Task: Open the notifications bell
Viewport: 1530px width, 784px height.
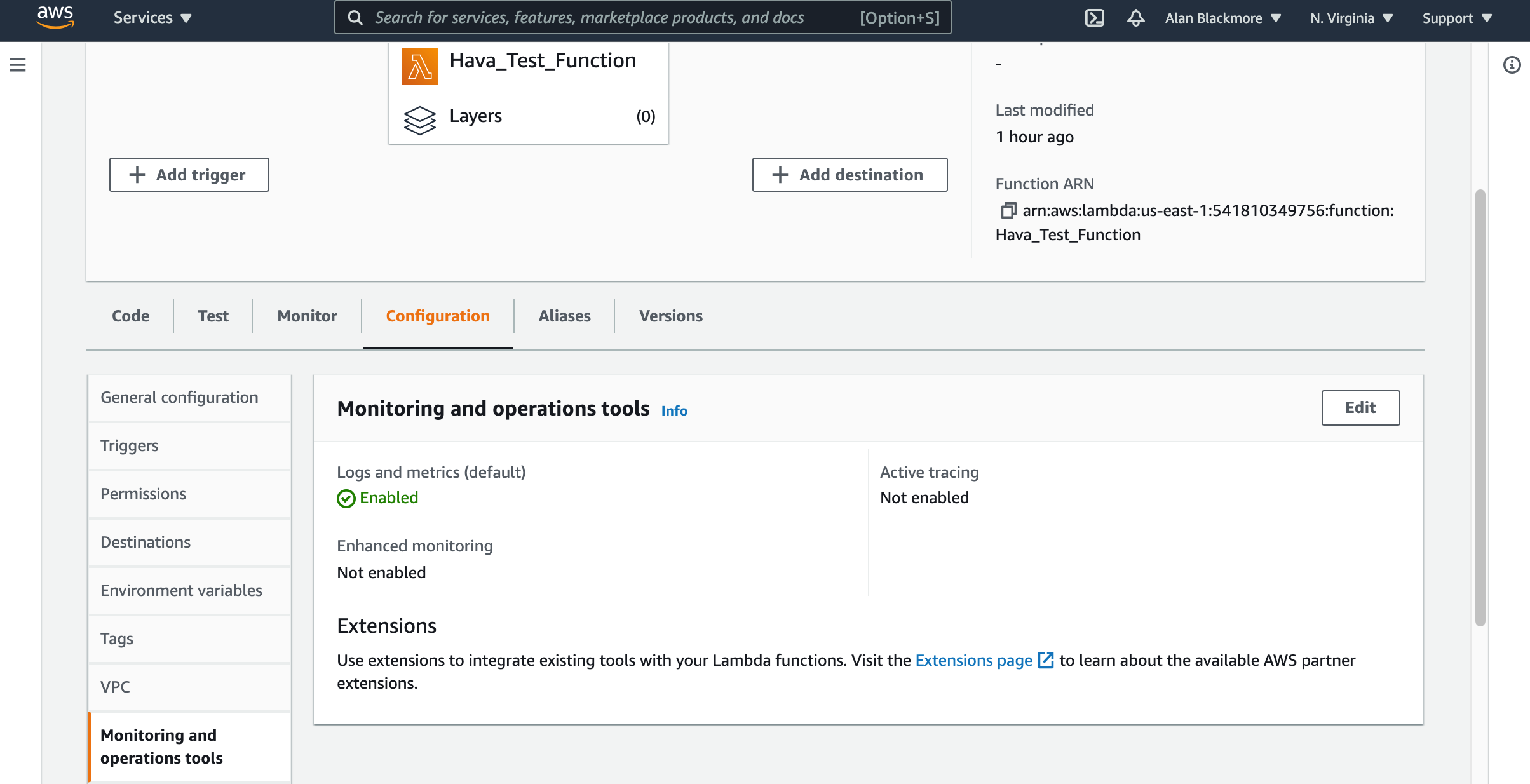Action: (1135, 17)
